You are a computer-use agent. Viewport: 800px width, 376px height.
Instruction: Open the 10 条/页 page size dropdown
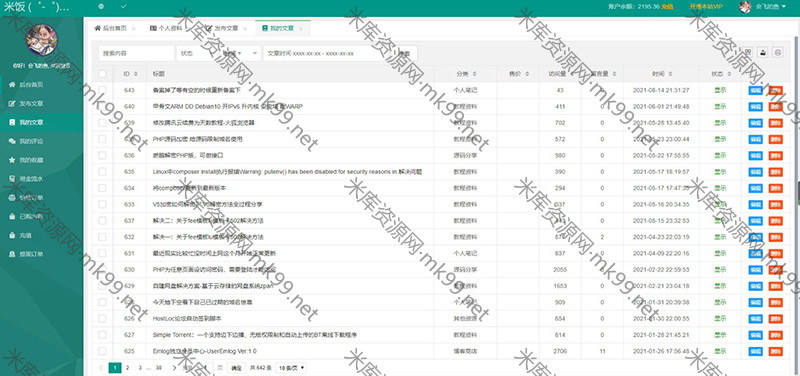(x=291, y=367)
